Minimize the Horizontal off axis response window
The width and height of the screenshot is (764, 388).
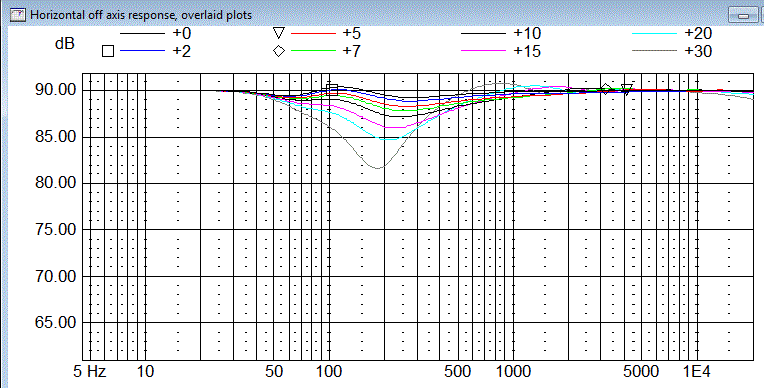tap(744, 15)
